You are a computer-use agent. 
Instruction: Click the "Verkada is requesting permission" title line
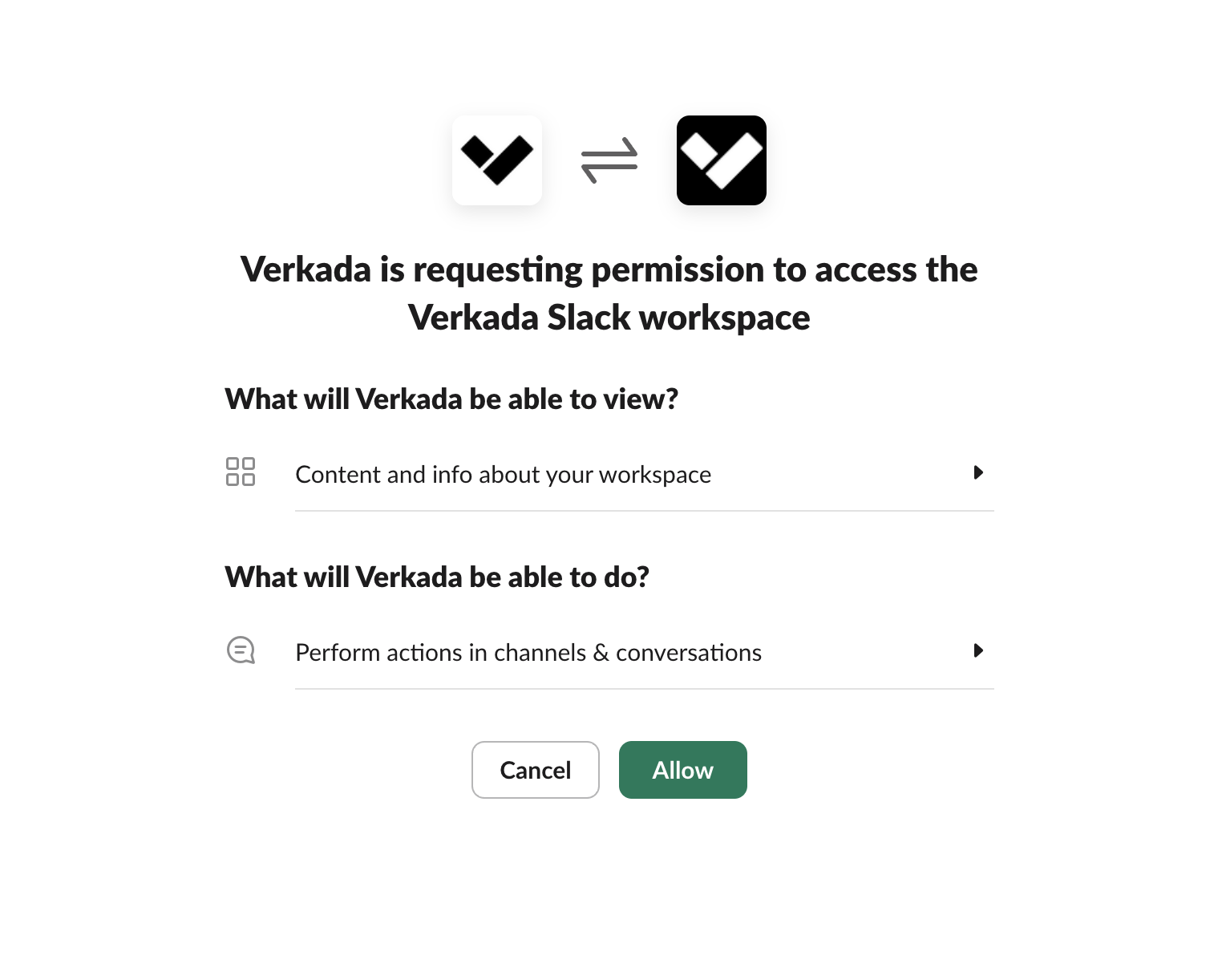tap(609, 270)
